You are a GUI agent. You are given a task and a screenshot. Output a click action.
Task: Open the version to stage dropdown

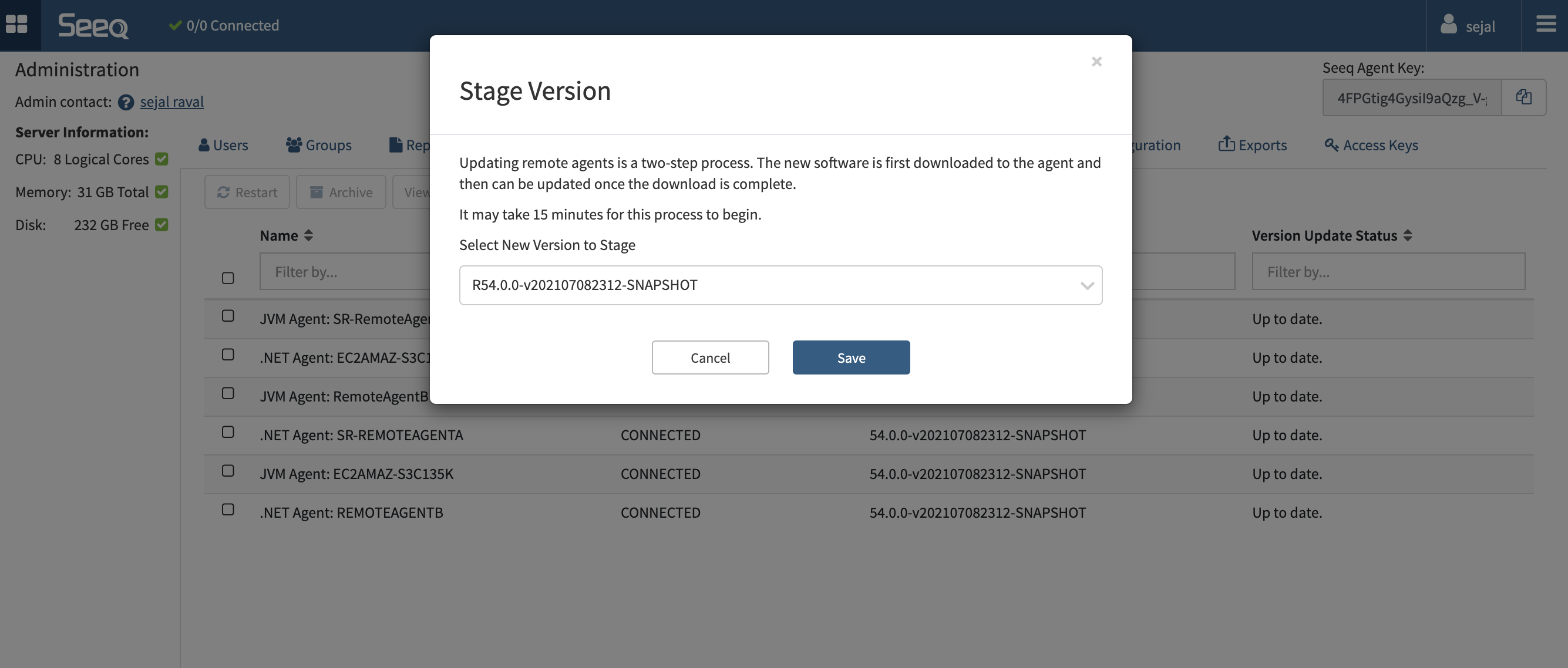780,285
